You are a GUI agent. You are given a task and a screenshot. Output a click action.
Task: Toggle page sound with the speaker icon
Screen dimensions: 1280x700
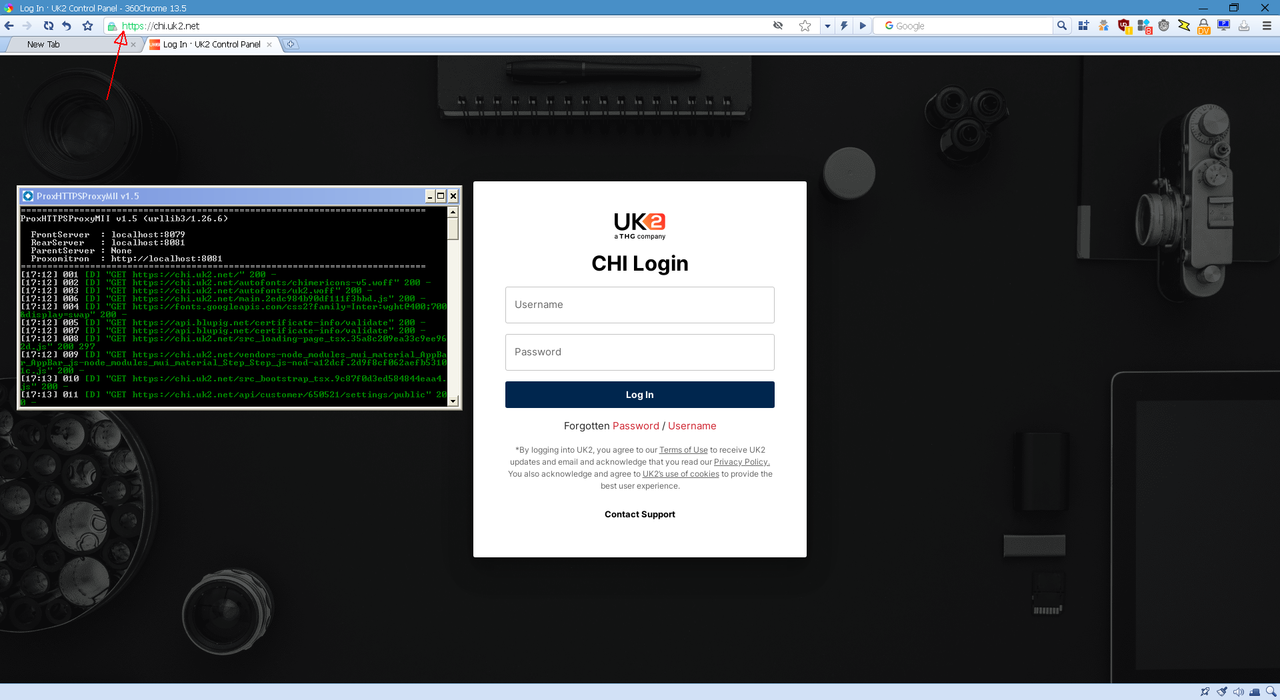pyautogui.click(x=1239, y=691)
